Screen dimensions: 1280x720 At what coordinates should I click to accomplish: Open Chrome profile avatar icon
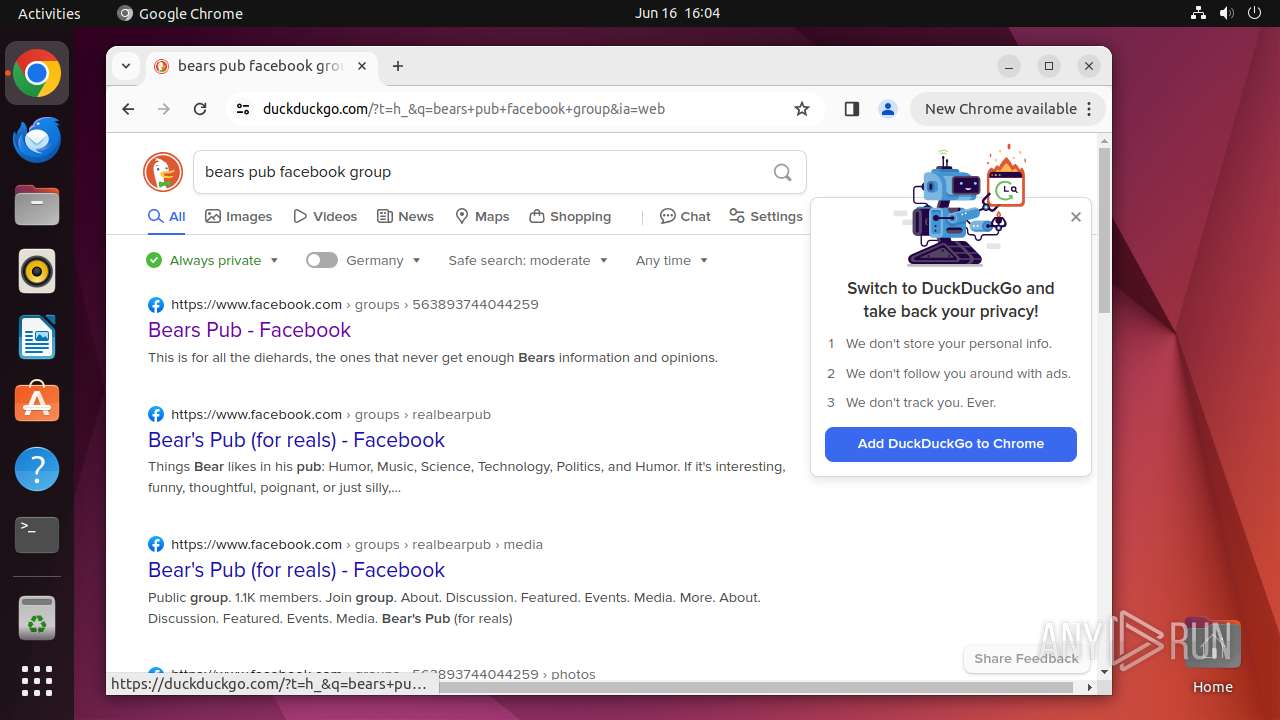pyautogui.click(x=887, y=109)
